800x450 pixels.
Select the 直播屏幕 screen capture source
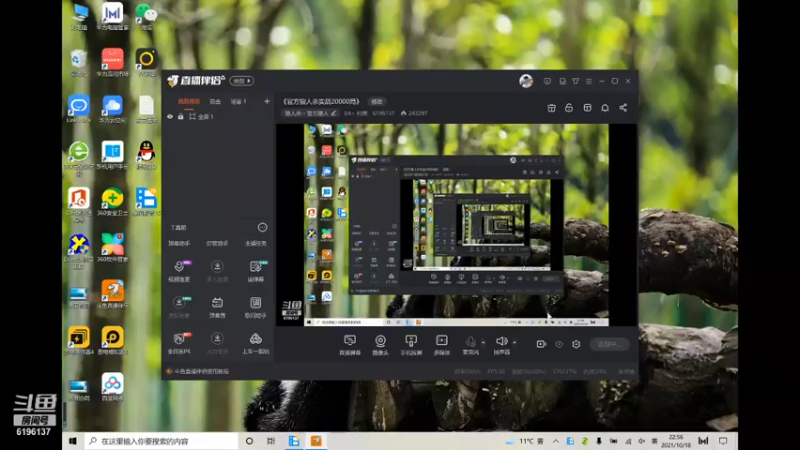(350, 345)
